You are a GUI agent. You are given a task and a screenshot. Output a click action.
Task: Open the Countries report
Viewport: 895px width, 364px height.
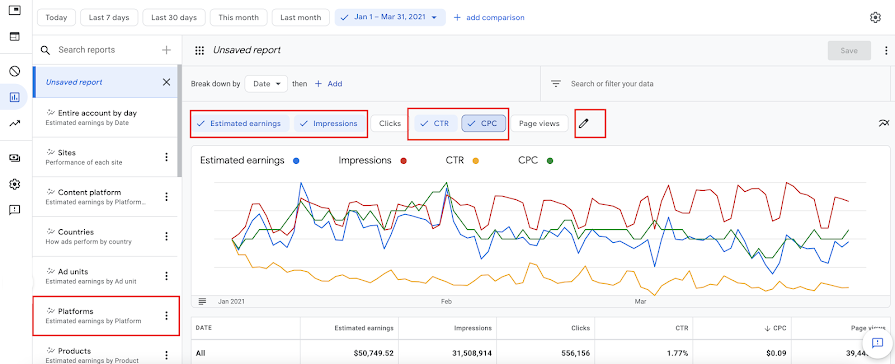click(106, 236)
